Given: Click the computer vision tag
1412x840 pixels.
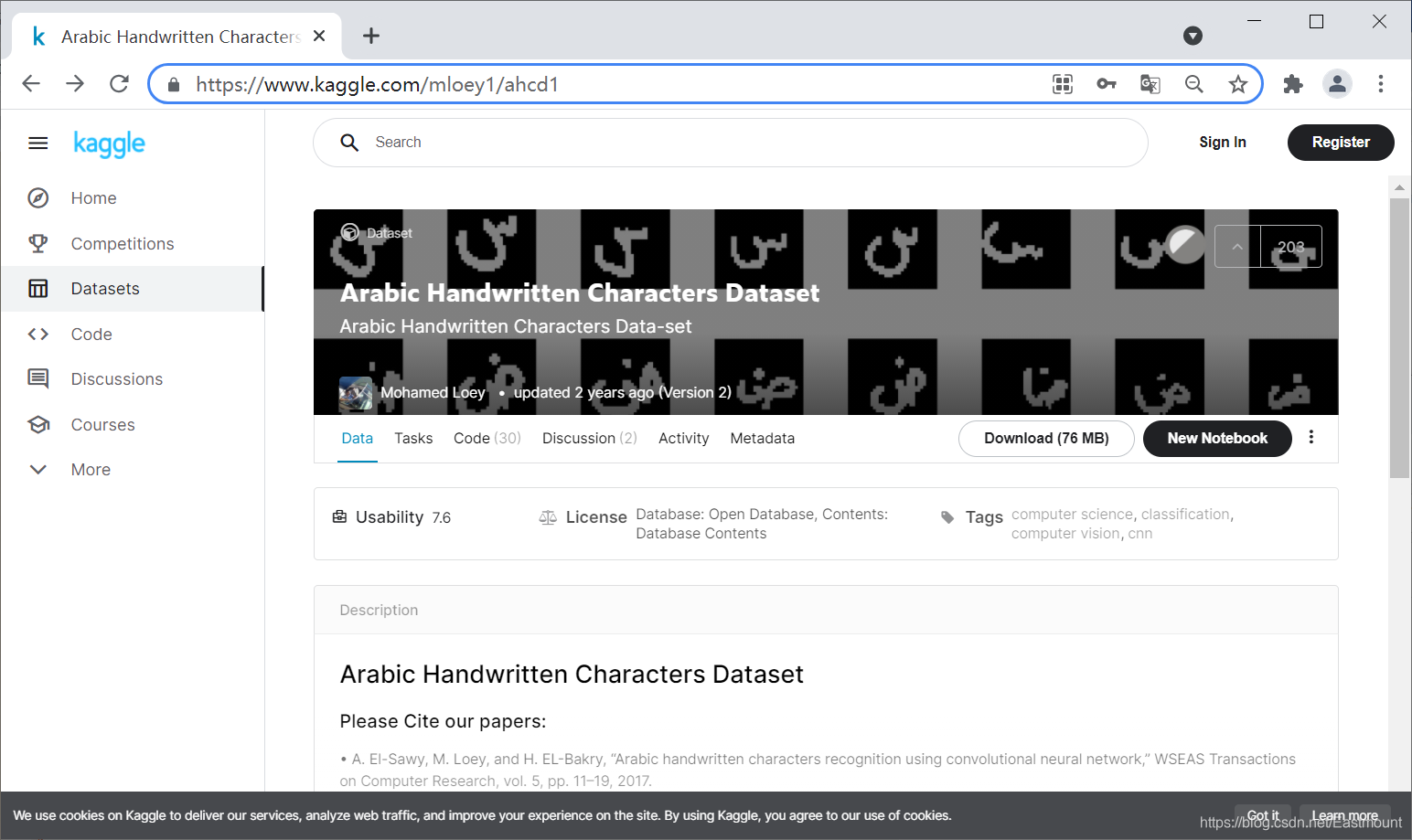Looking at the screenshot, I should (1065, 534).
